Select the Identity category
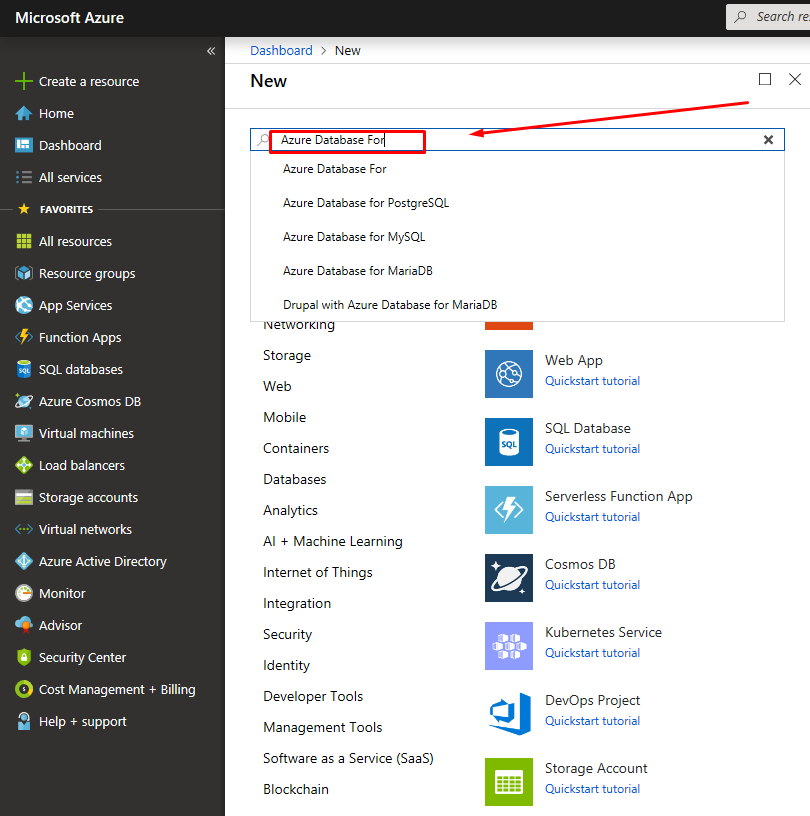This screenshot has height=816, width=810. (286, 666)
